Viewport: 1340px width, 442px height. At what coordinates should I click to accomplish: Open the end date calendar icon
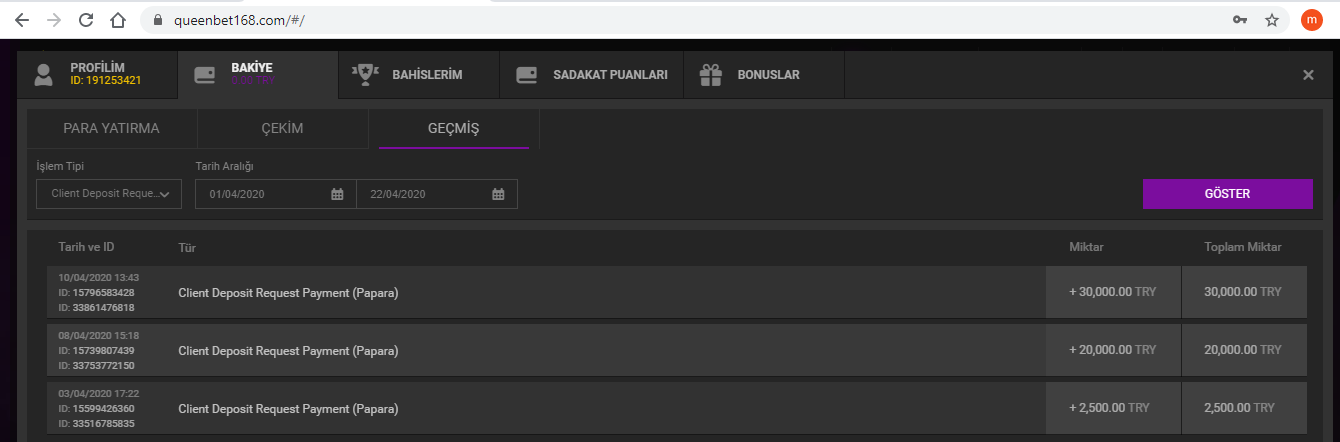tap(498, 194)
